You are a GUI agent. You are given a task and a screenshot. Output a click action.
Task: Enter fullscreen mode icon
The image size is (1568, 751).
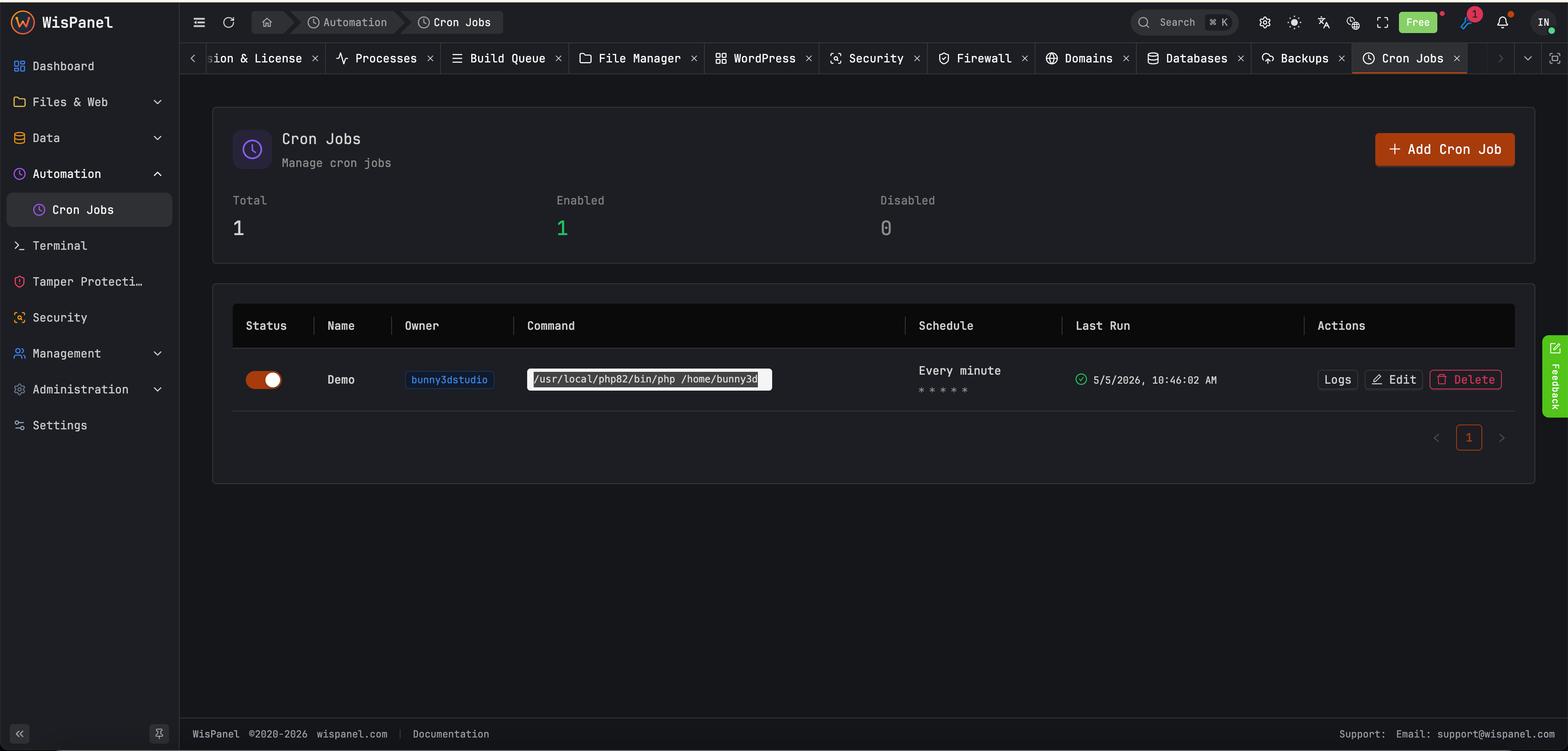(x=1382, y=22)
